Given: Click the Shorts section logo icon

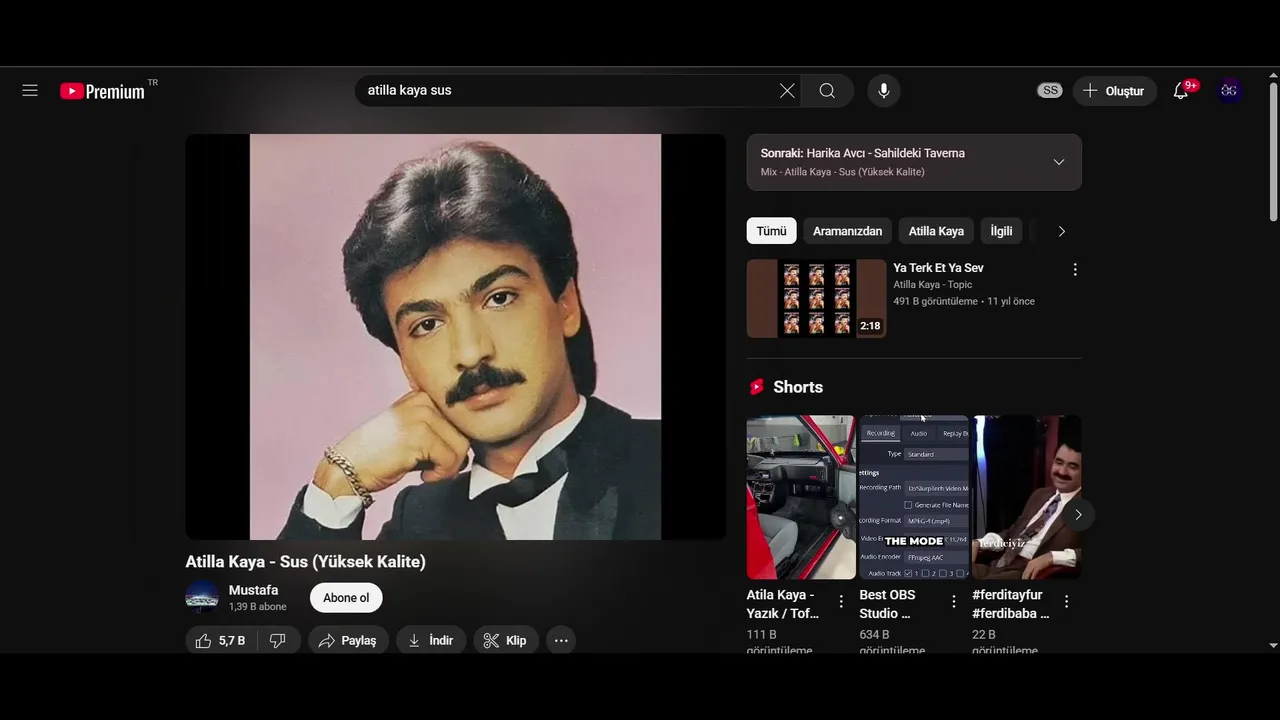Looking at the screenshot, I should pyautogui.click(x=757, y=387).
